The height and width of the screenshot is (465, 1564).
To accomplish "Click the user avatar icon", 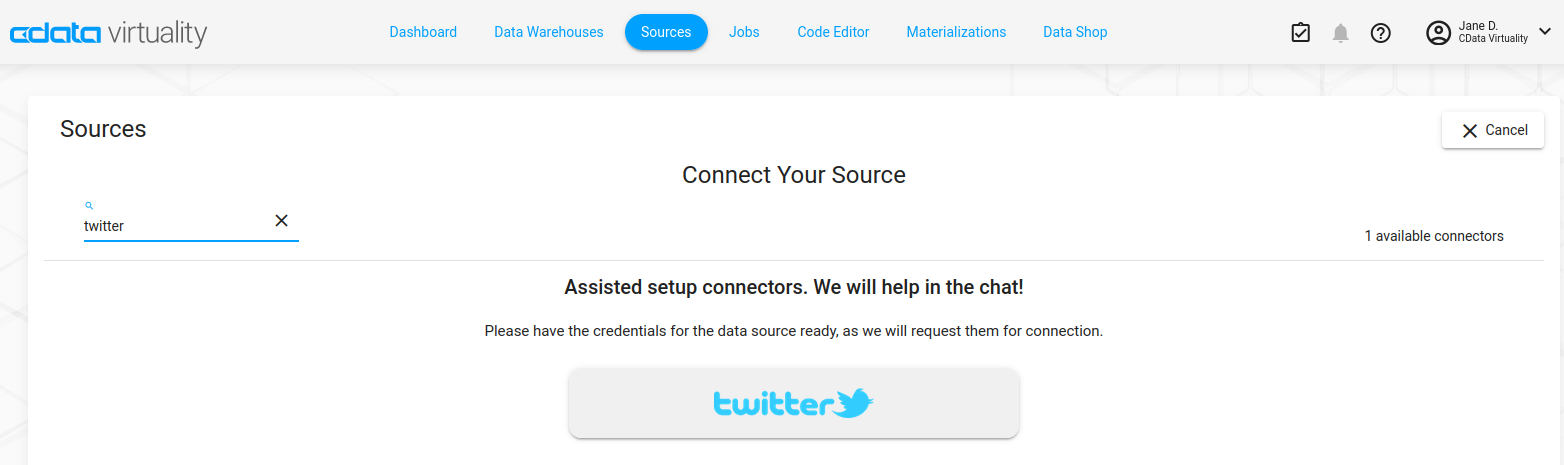I will point(1438,33).
